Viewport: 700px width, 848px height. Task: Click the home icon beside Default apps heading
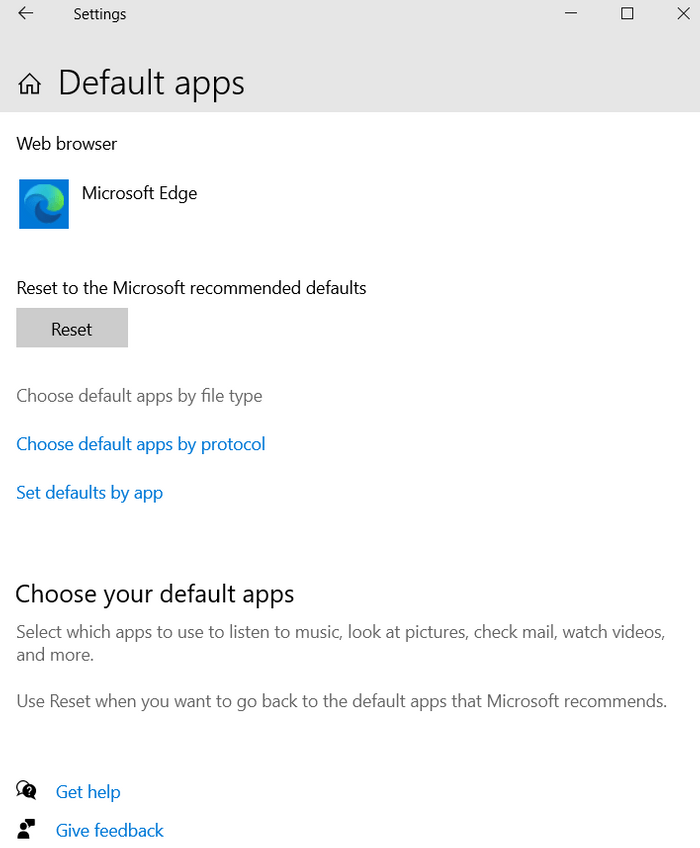click(x=29, y=84)
